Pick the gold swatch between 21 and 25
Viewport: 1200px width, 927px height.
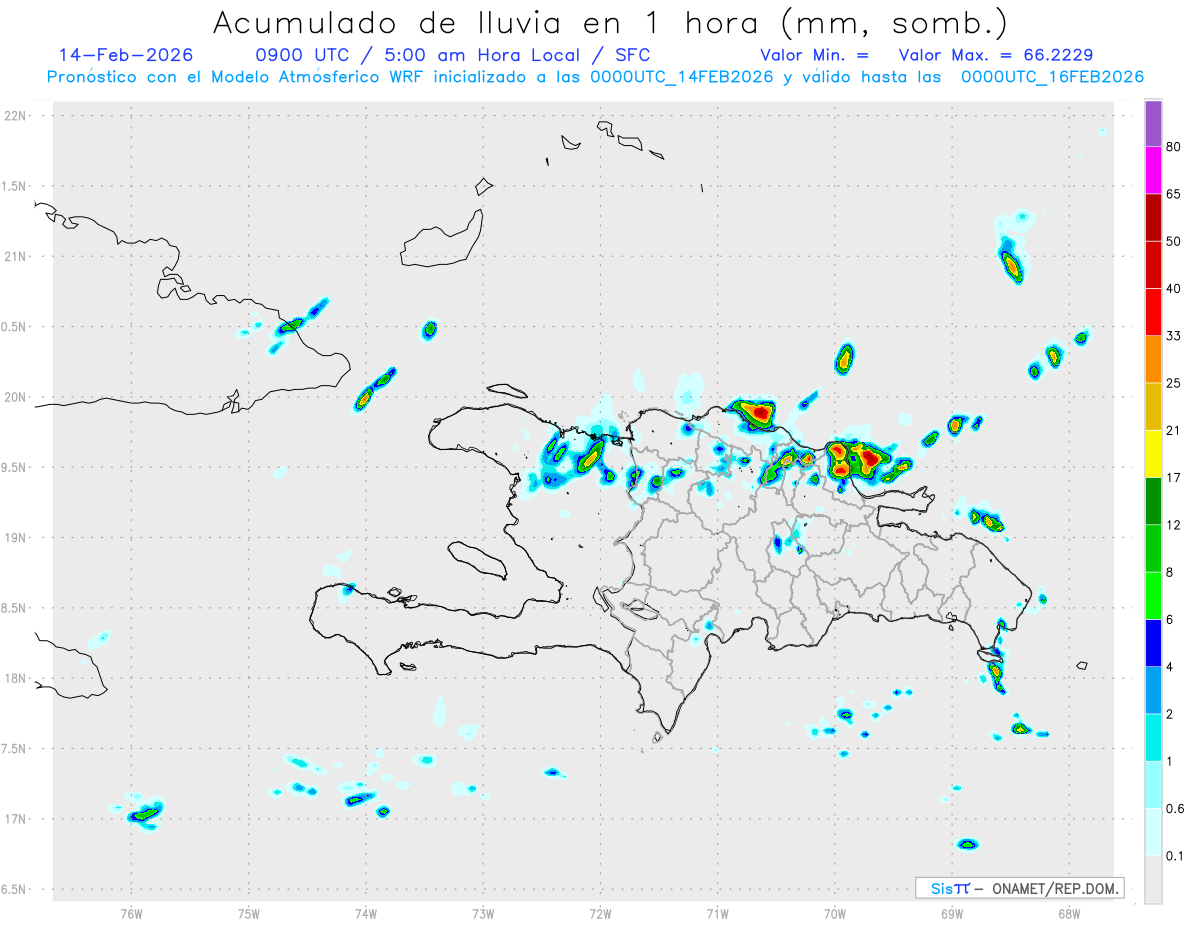coord(1153,407)
